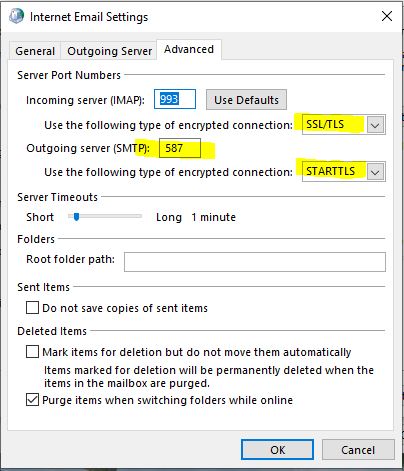Click the Root folder path field

255,262
